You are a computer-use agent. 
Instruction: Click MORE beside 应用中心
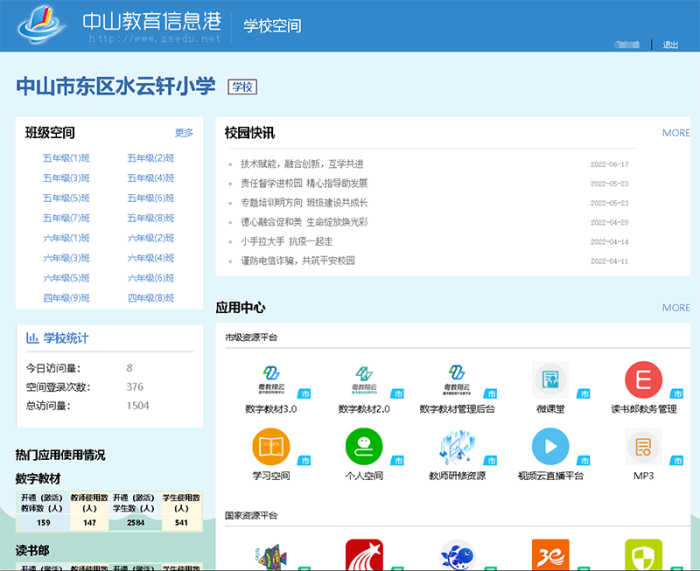pos(675,308)
